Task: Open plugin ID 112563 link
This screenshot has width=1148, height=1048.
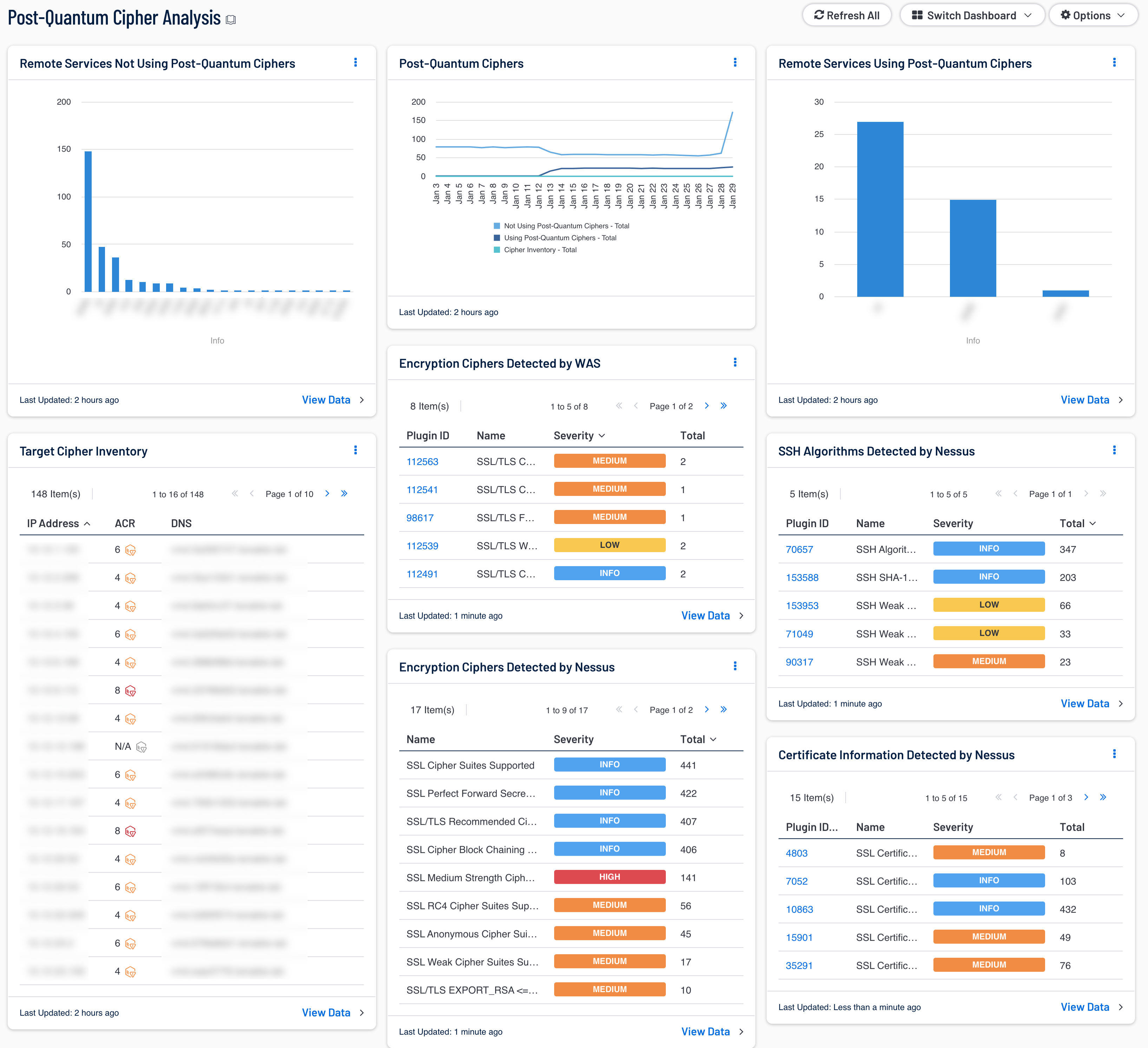Action: pyautogui.click(x=422, y=461)
